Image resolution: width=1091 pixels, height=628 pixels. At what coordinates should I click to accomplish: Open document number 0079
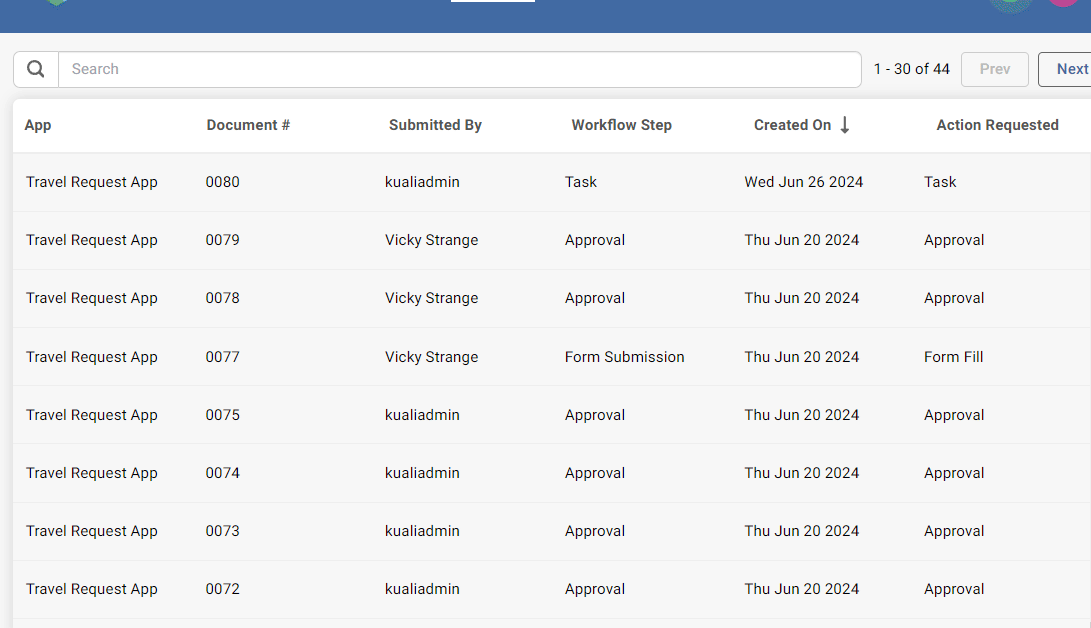click(x=223, y=240)
